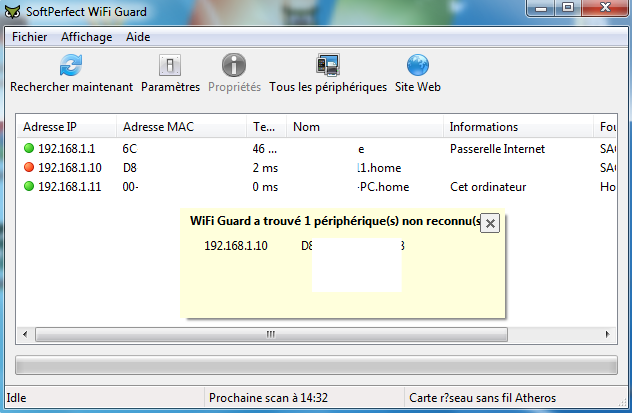The image size is (632, 413).
Task: Click the Rechercher maintenant refresh icon
Action: pyautogui.click(x=71, y=65)
